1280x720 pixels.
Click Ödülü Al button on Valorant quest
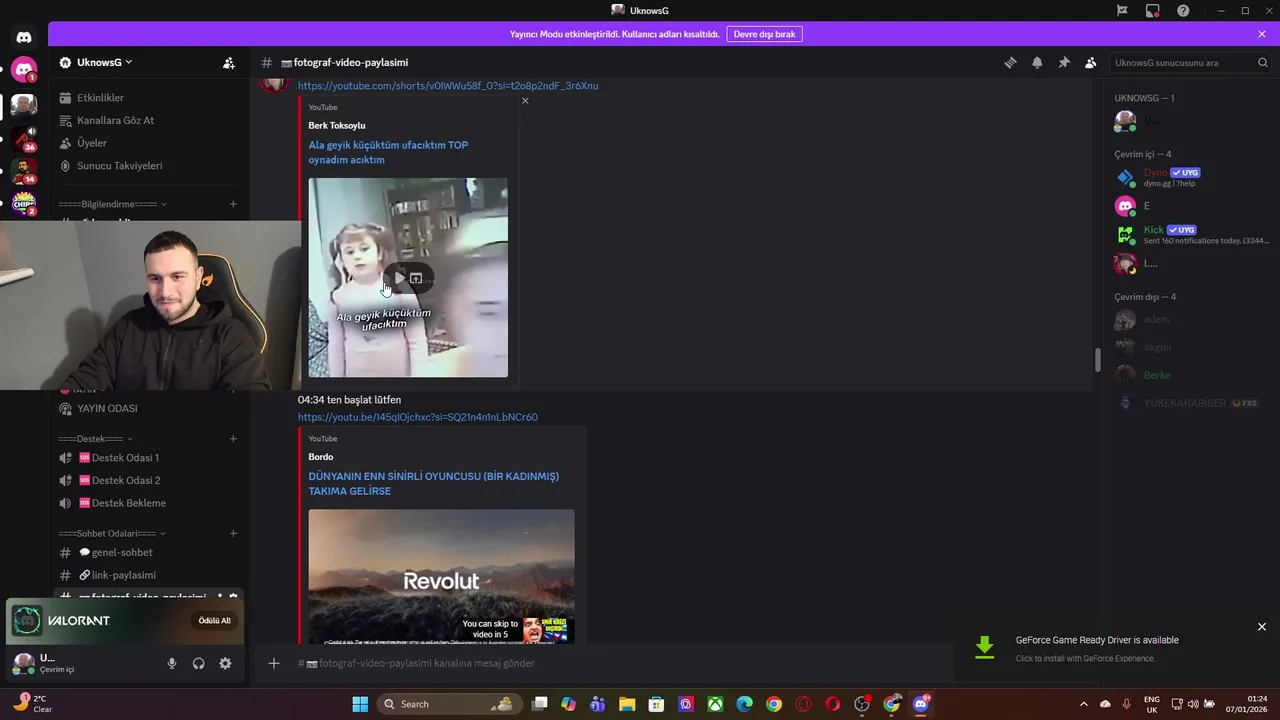(x=214, y=620)
